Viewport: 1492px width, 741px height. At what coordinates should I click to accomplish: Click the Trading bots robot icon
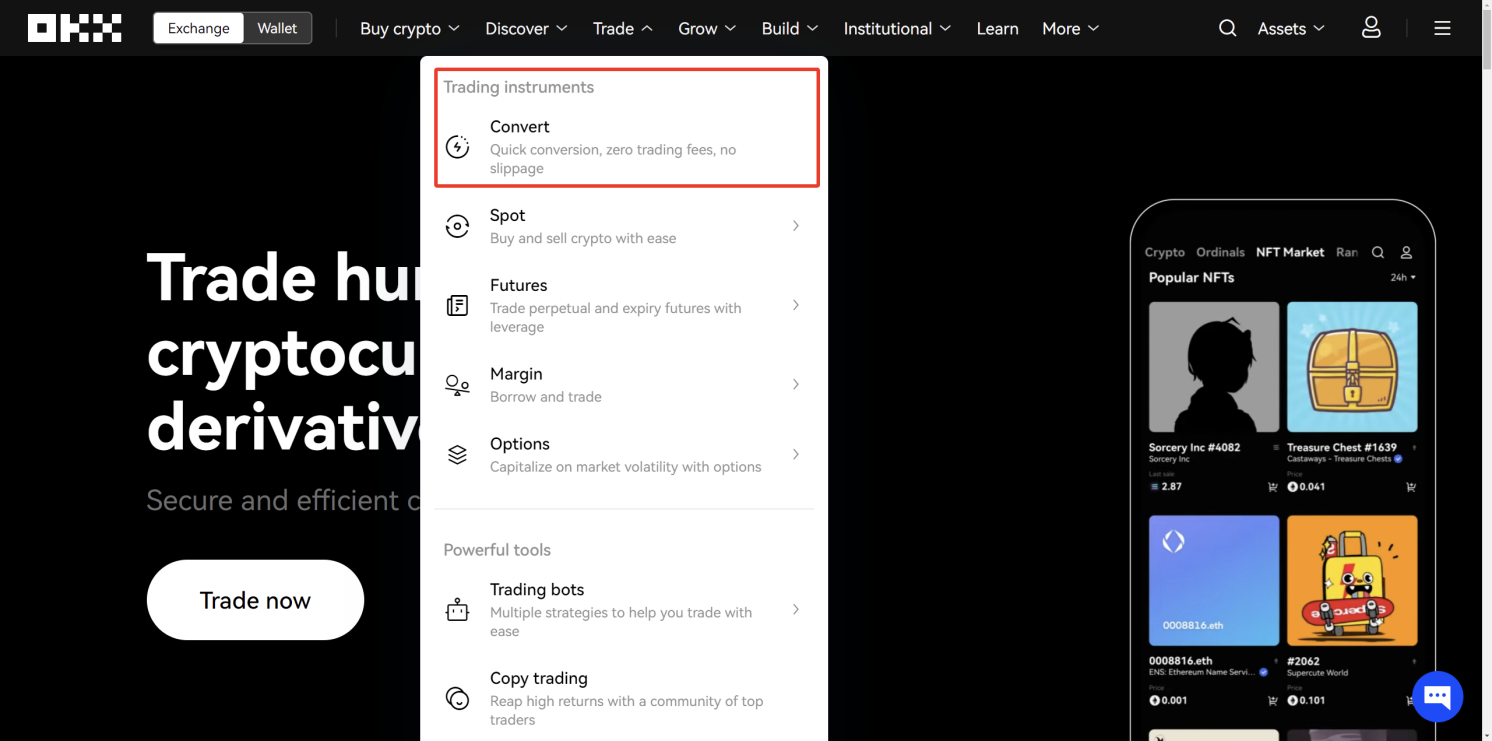click(x=457, y=610)
